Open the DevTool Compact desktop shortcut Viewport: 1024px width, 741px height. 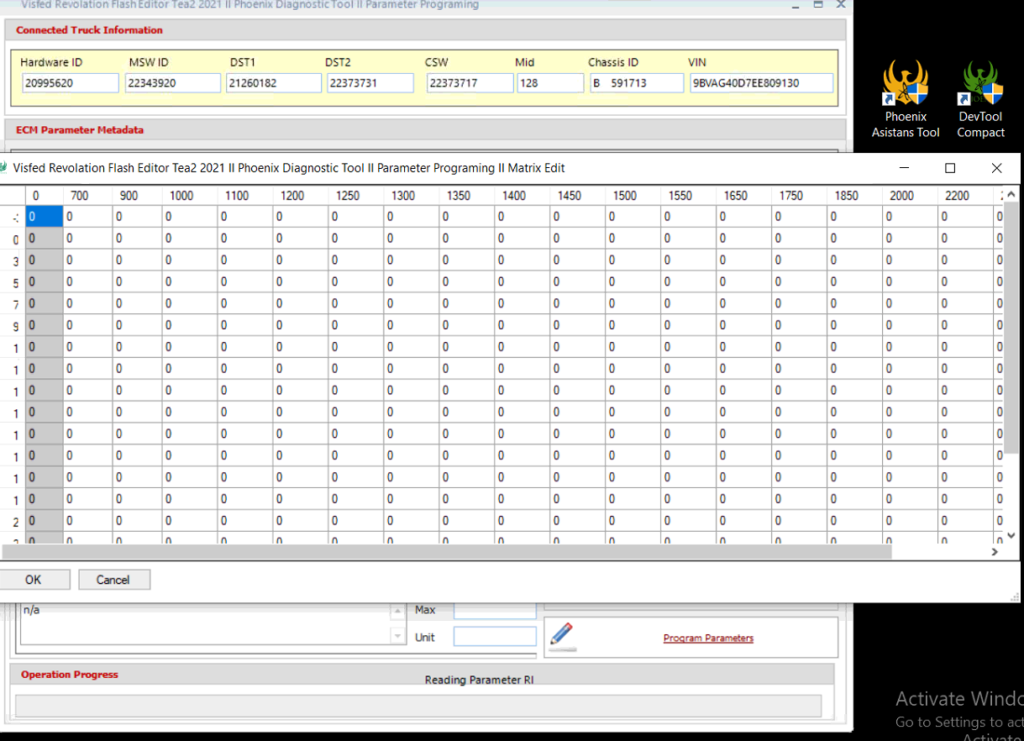980,99
